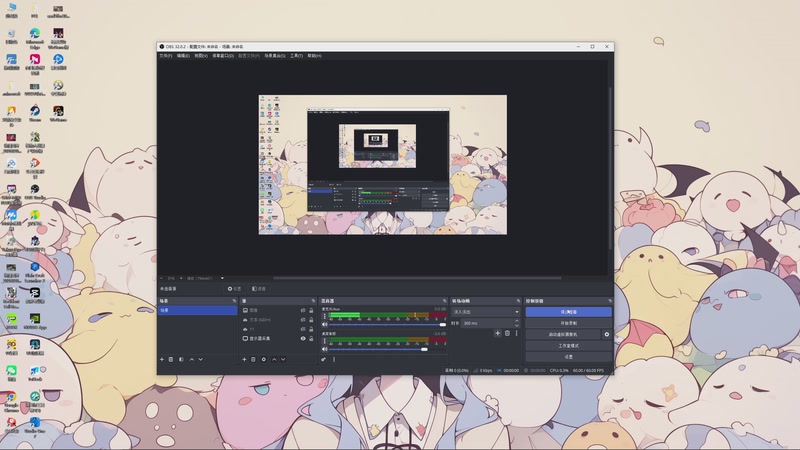
Task: Open the 帮助(H) menu
Action: coord(314,56)
